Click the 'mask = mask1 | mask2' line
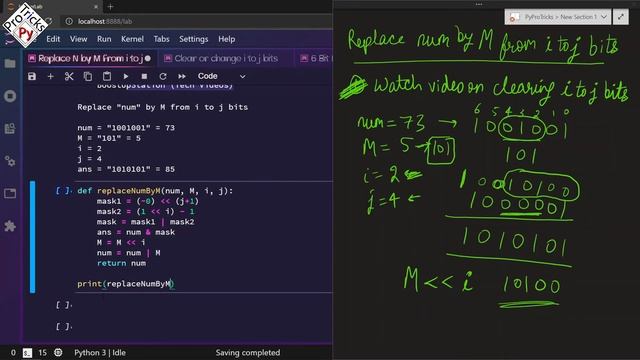 pos(145,222)
